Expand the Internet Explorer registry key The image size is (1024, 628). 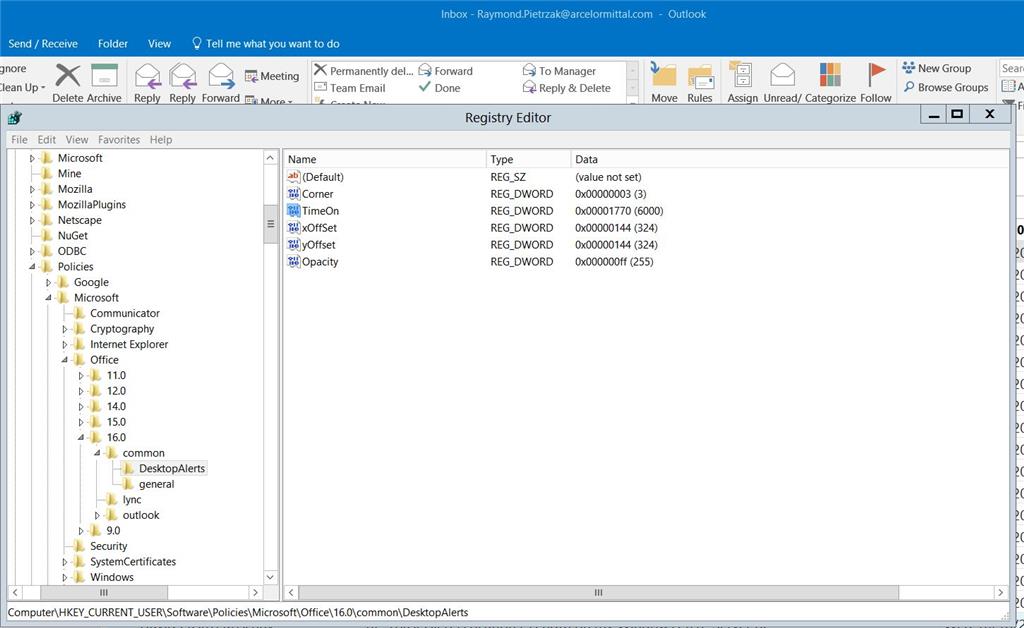click(x=65, y=345)
